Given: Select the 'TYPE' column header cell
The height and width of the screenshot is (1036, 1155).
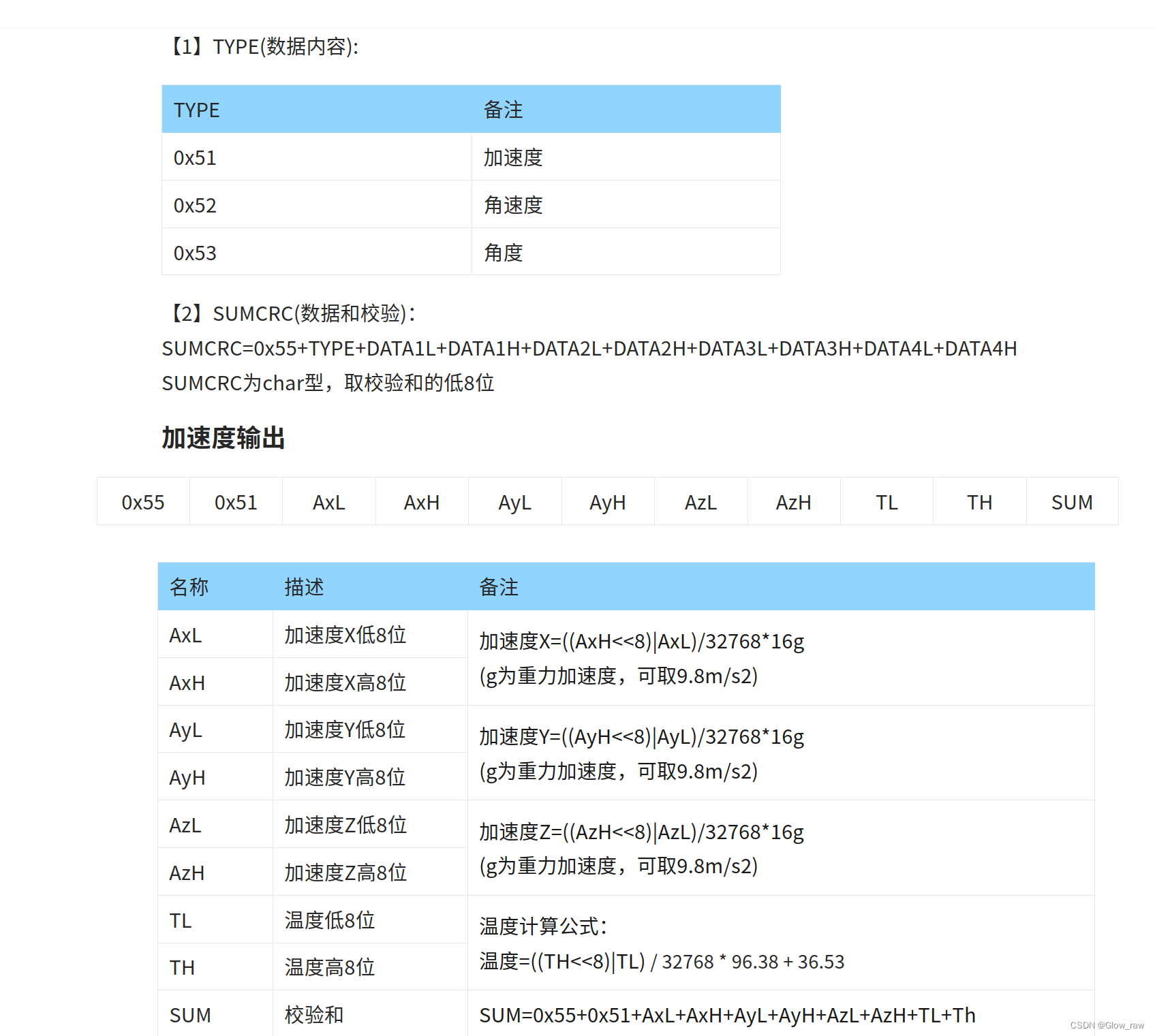Looking at the screenshot, I should (317, 109).
